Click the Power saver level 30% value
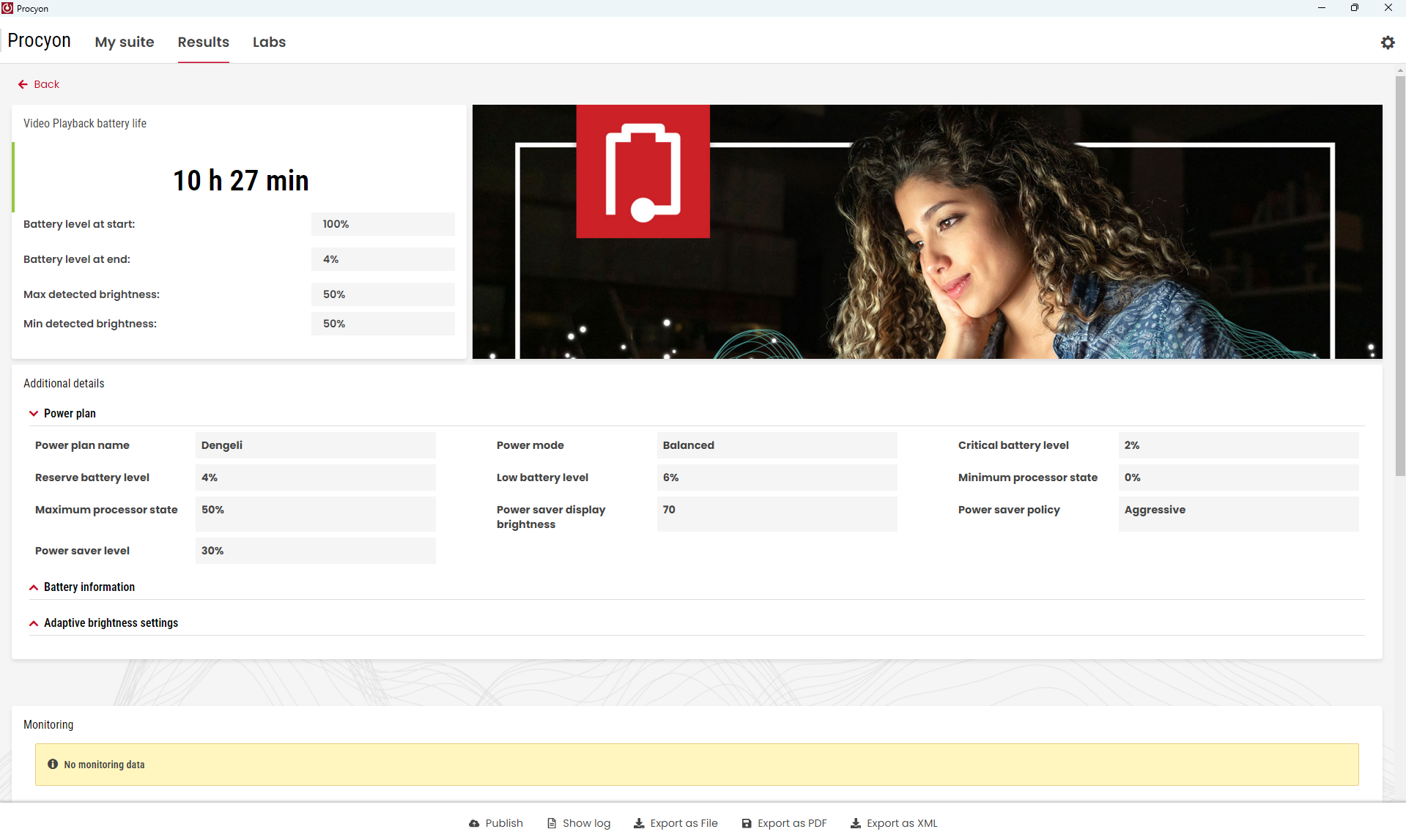1406x840 pixels. (x=316, y=551)
